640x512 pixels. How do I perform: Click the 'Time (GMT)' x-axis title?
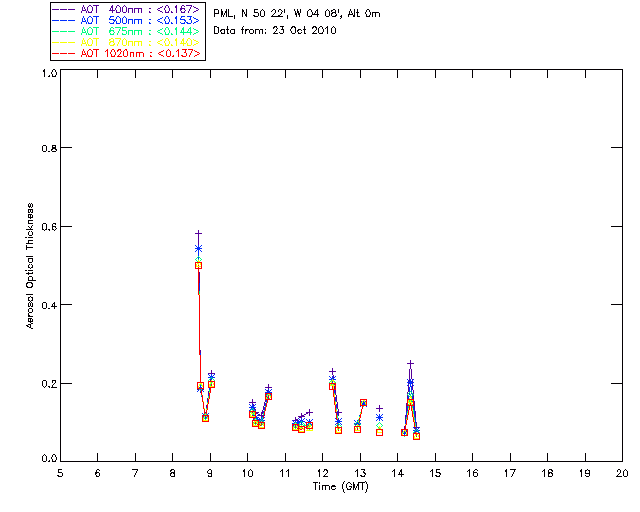point(341,487)
